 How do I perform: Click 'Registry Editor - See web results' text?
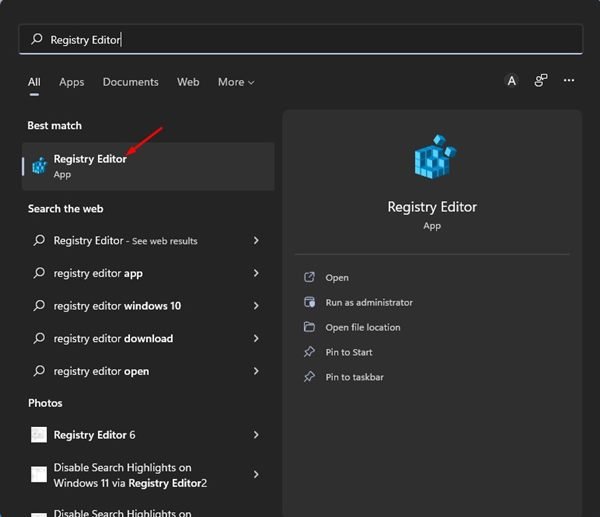(126, 240)
